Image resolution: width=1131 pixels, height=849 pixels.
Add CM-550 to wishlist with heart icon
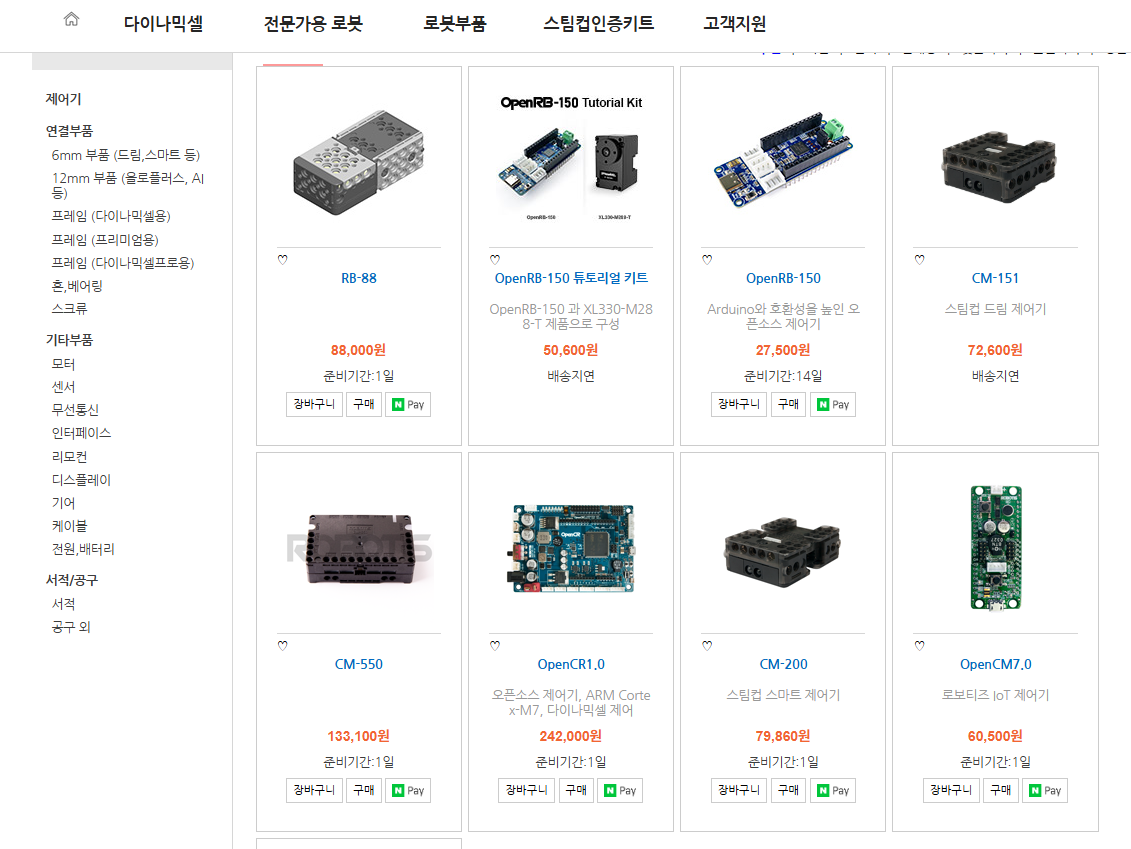tap(283, 646)
